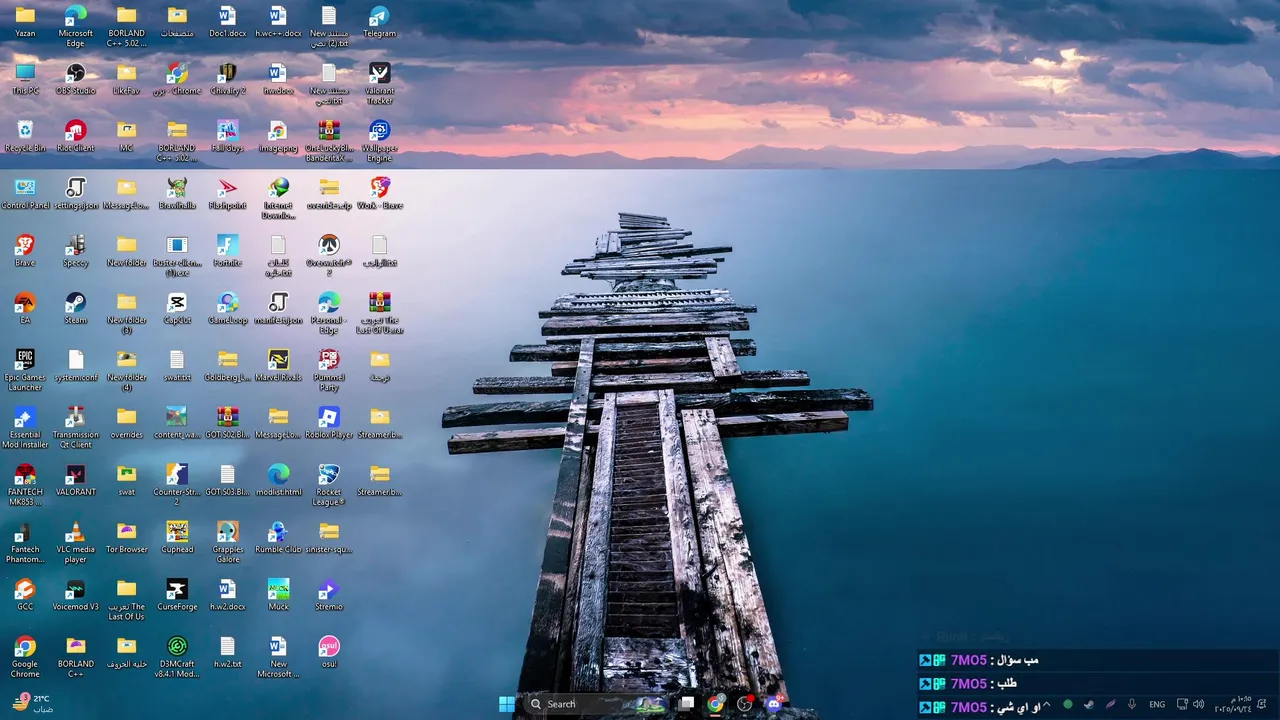1280x720 pixels.
Task: Open the Internet Download Manager icon
Action: click(278, 198)
